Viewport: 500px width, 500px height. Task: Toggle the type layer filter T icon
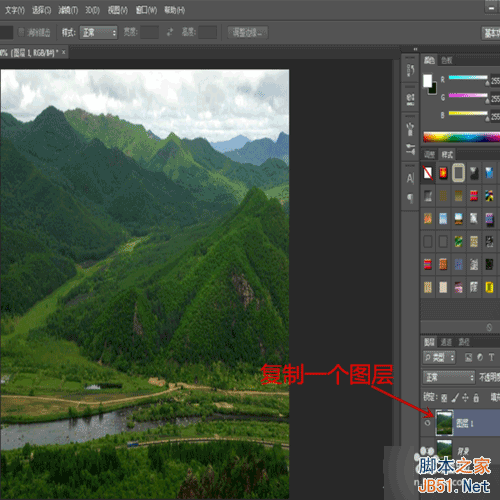[x=491, y=358]
